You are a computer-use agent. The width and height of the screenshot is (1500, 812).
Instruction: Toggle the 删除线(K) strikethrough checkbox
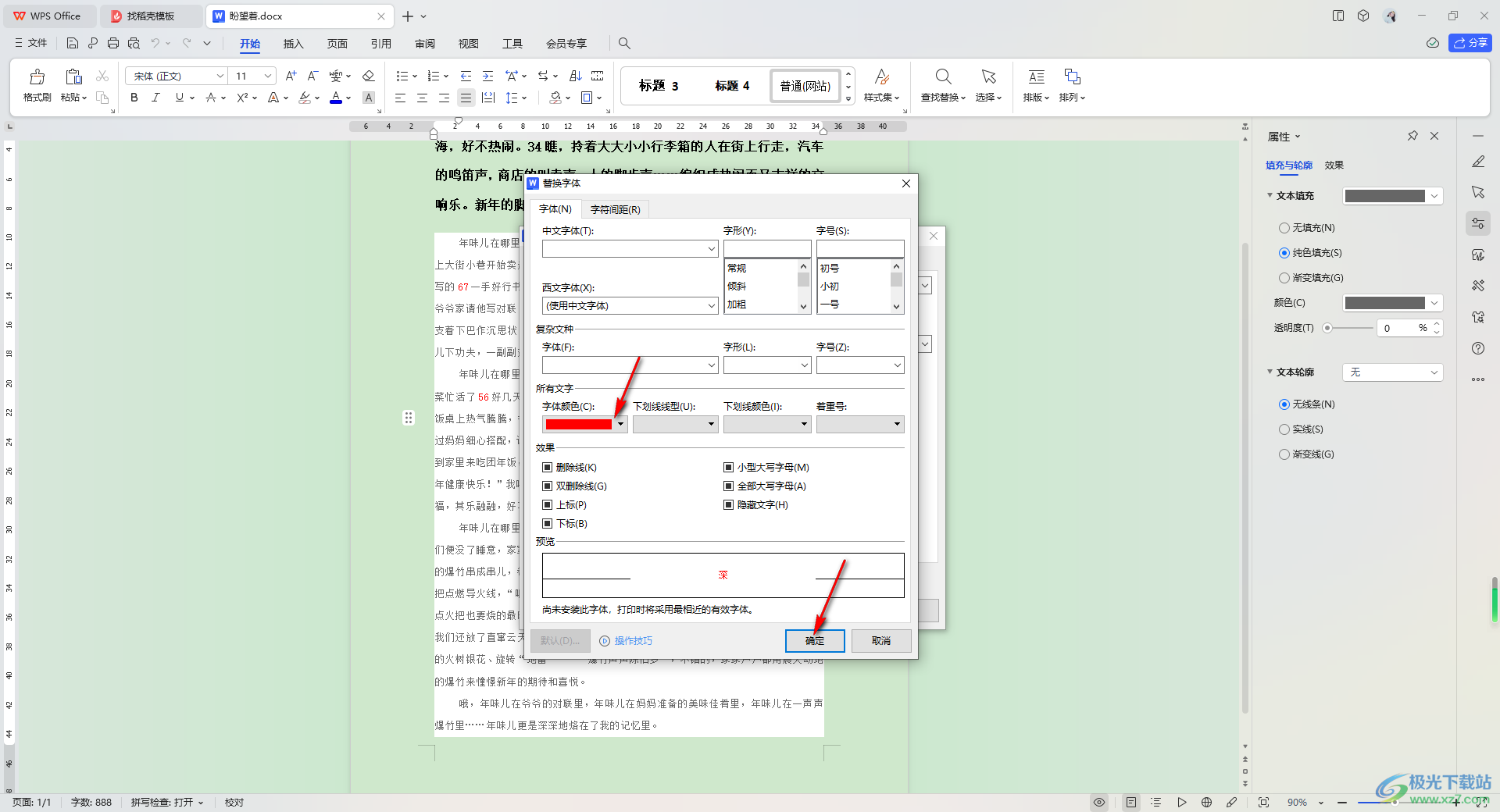pyautogui.click(x=547, y=468)
